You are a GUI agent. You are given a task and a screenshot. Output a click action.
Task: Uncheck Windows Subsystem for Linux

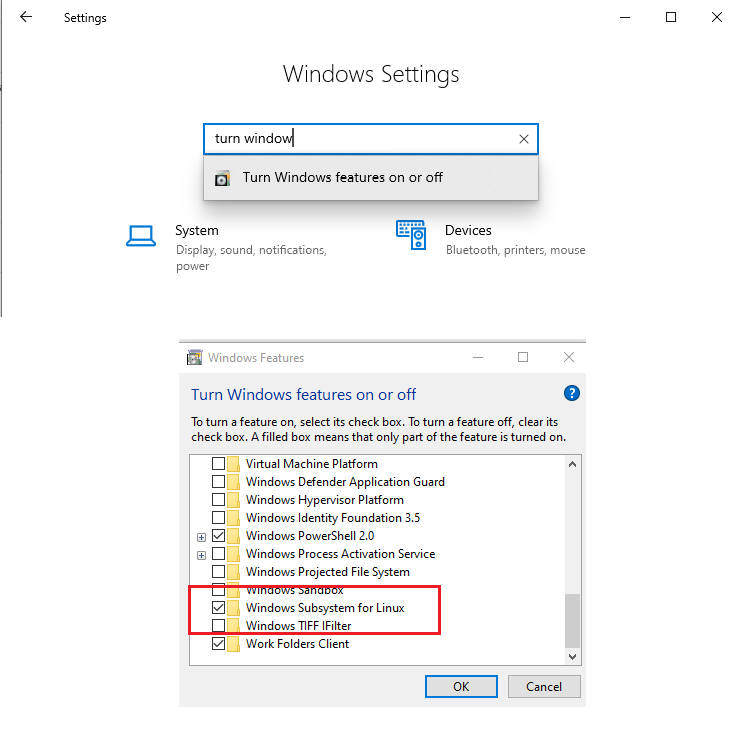tap(218, 607)
